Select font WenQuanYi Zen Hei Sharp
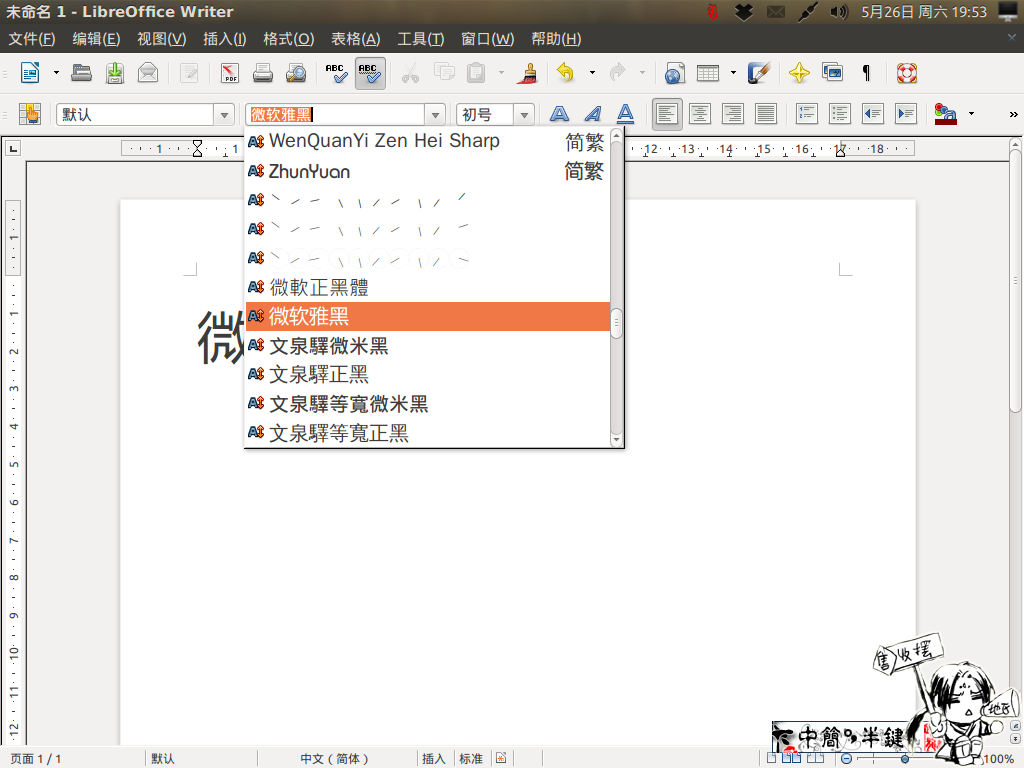 point(428,141)
